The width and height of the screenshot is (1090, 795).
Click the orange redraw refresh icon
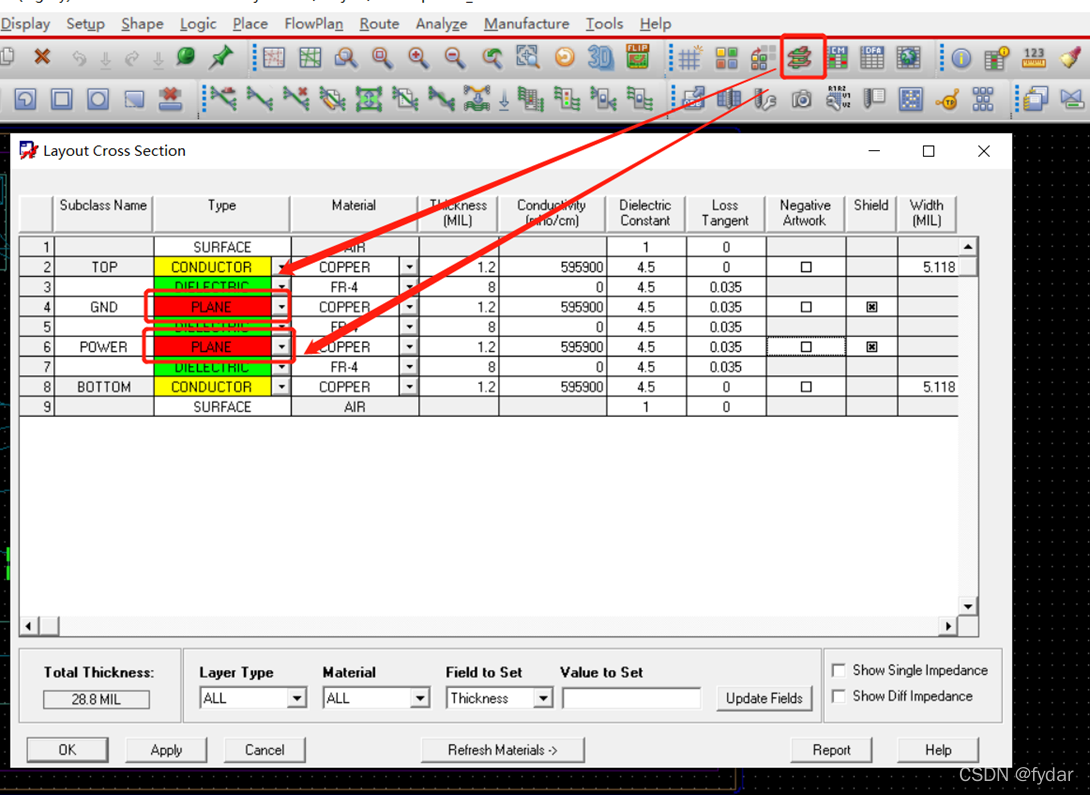point(564,57)
